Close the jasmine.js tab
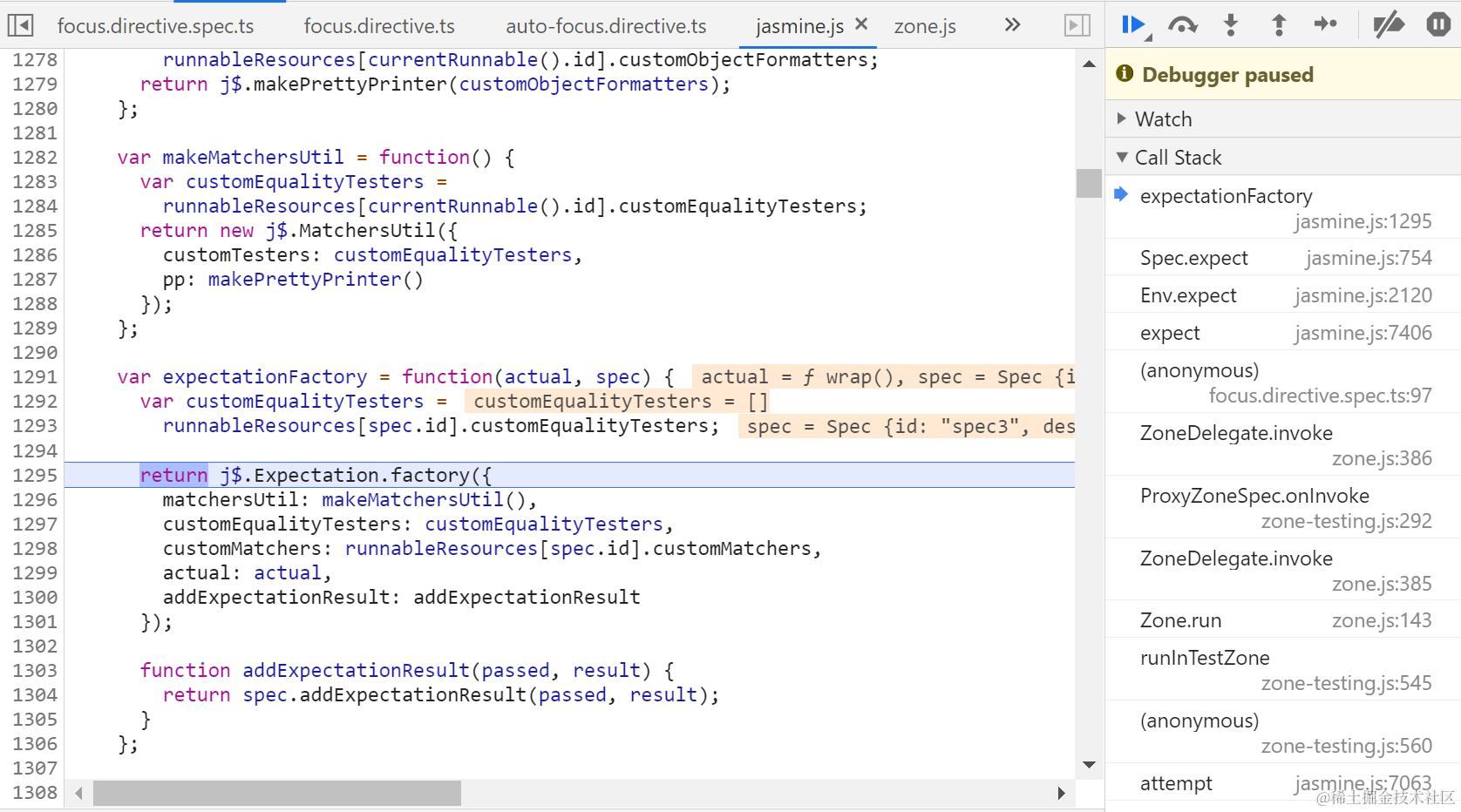 point(861,24)
